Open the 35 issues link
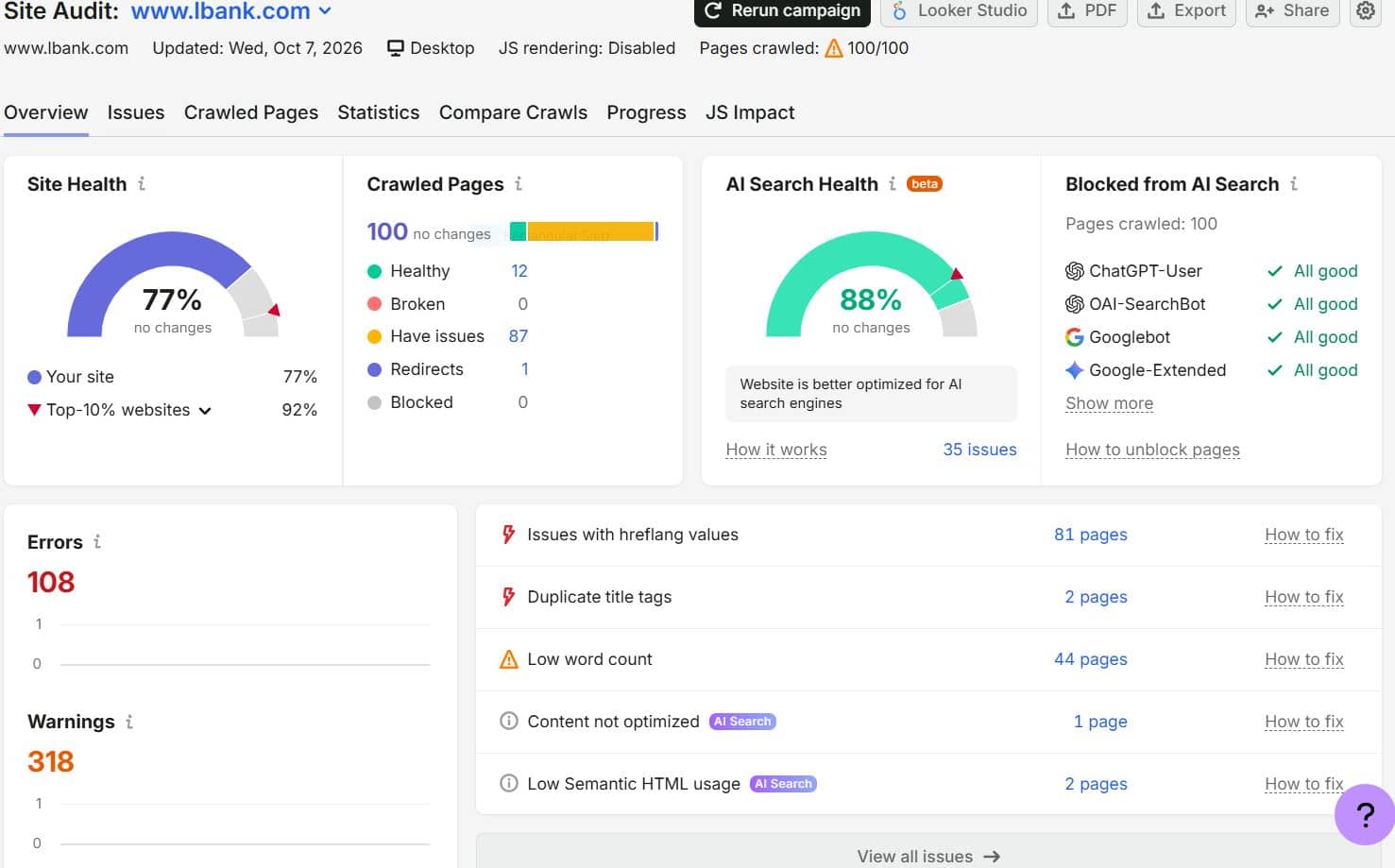The height and width of the screenshot is (868, 1395). click(979, 450)
